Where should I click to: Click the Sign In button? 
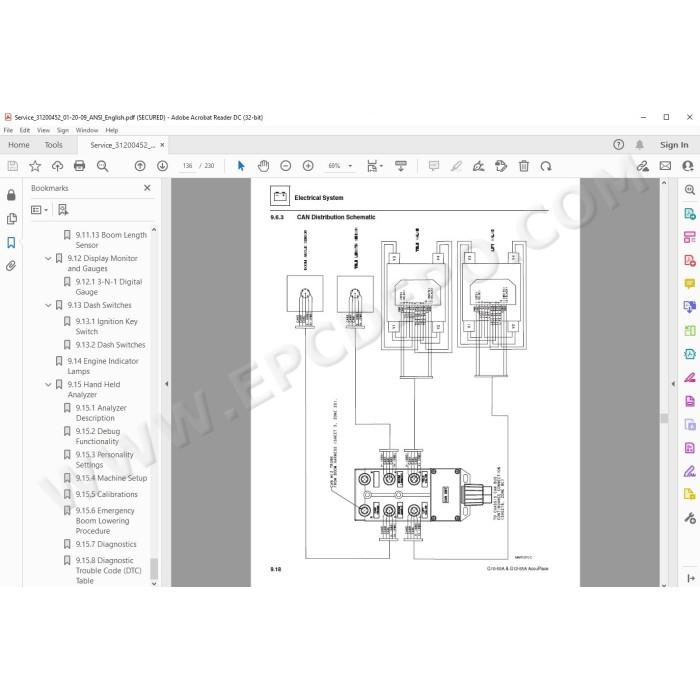click(x=674, y=145)
